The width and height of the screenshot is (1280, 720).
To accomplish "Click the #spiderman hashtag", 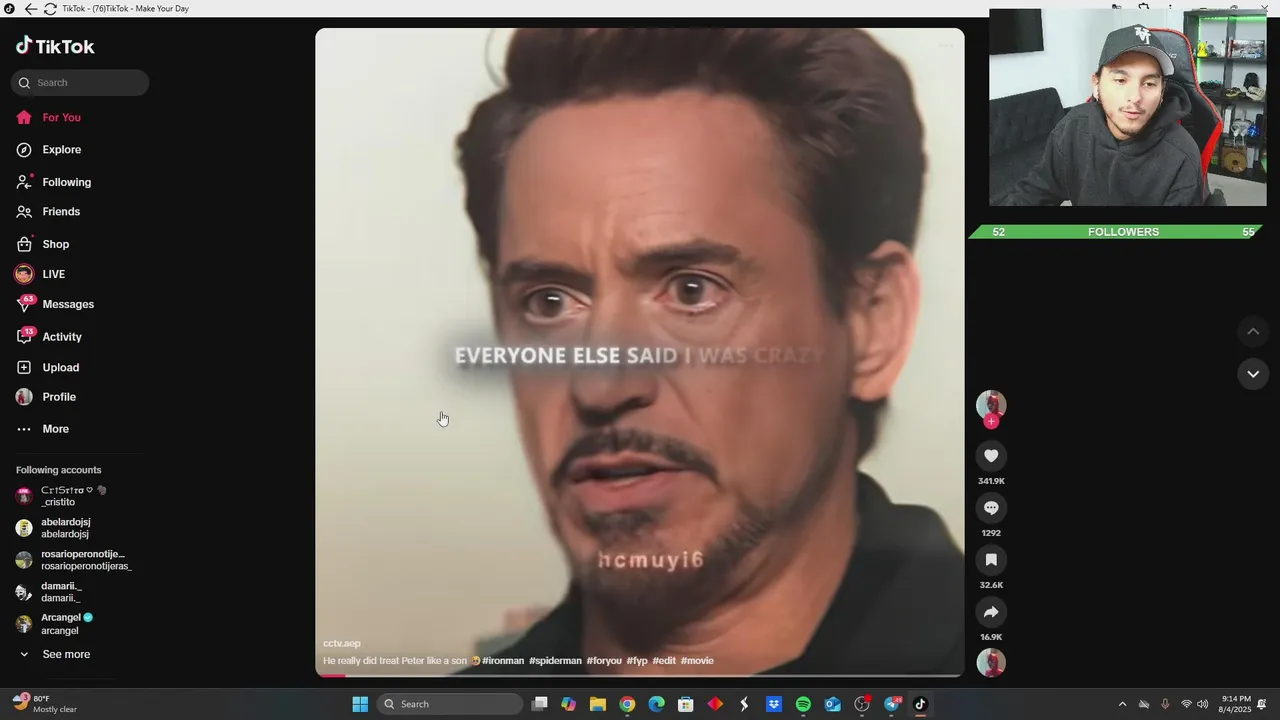I will [555, 661].
